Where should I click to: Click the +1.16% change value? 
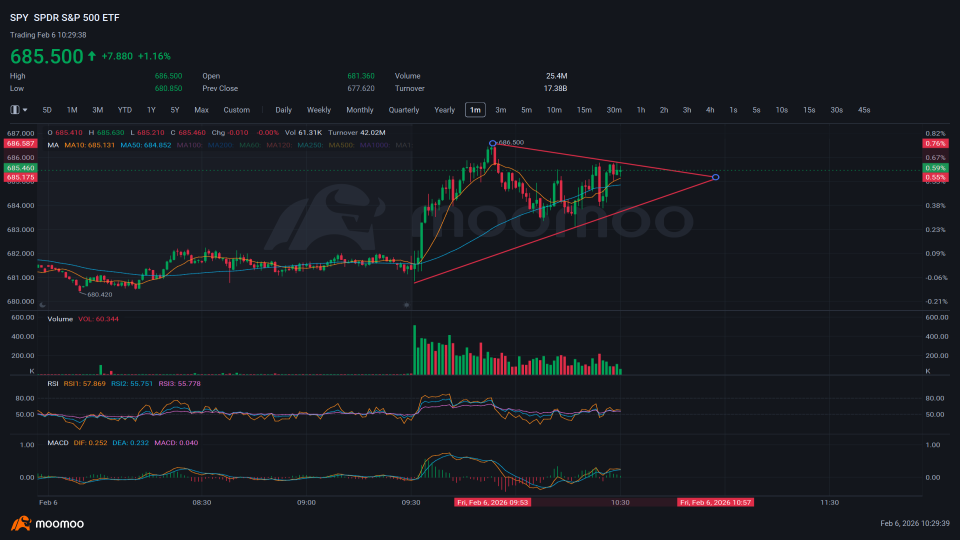point(154,56)
